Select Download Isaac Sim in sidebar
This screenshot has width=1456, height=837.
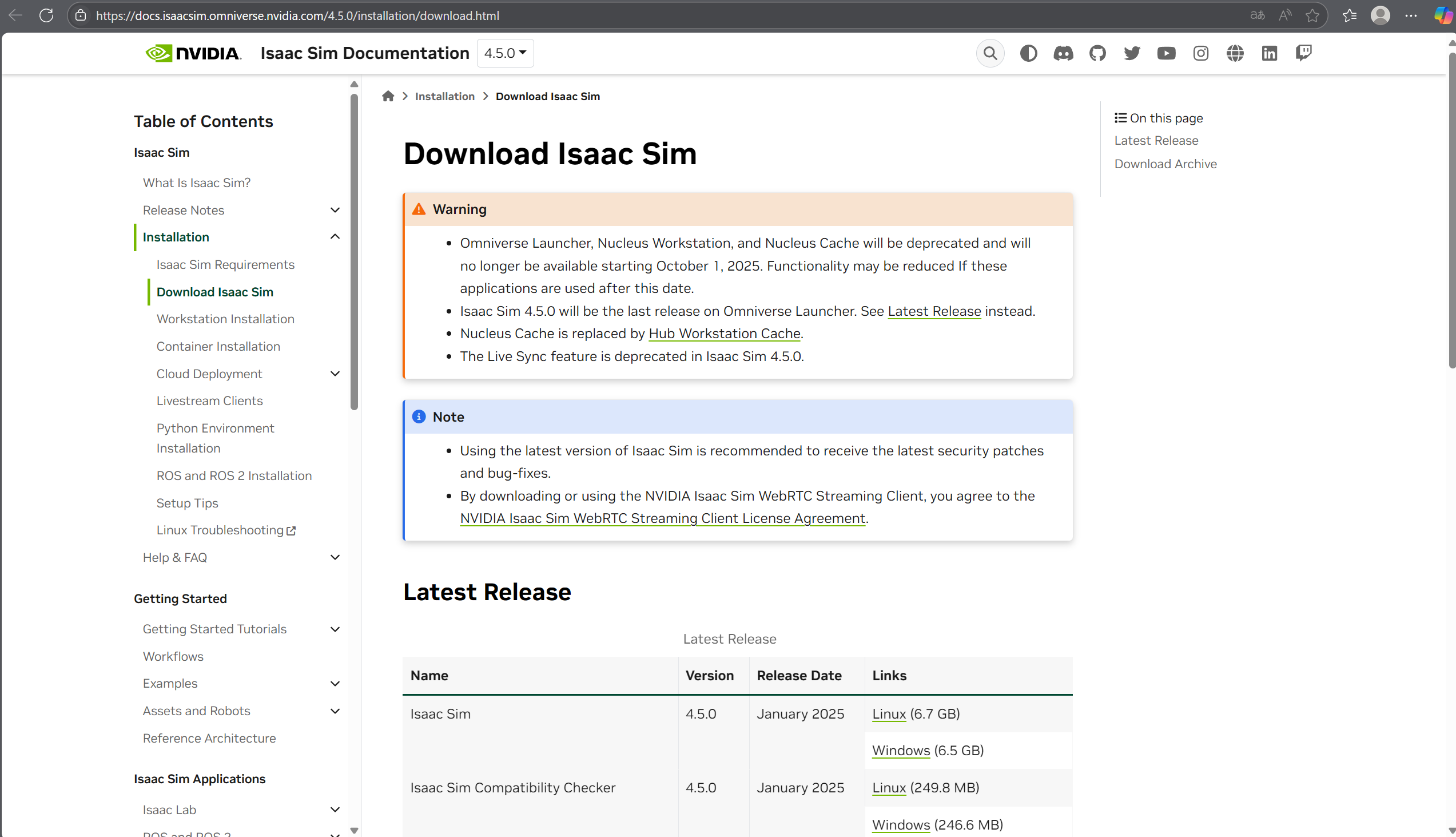[x=215, y=292]
